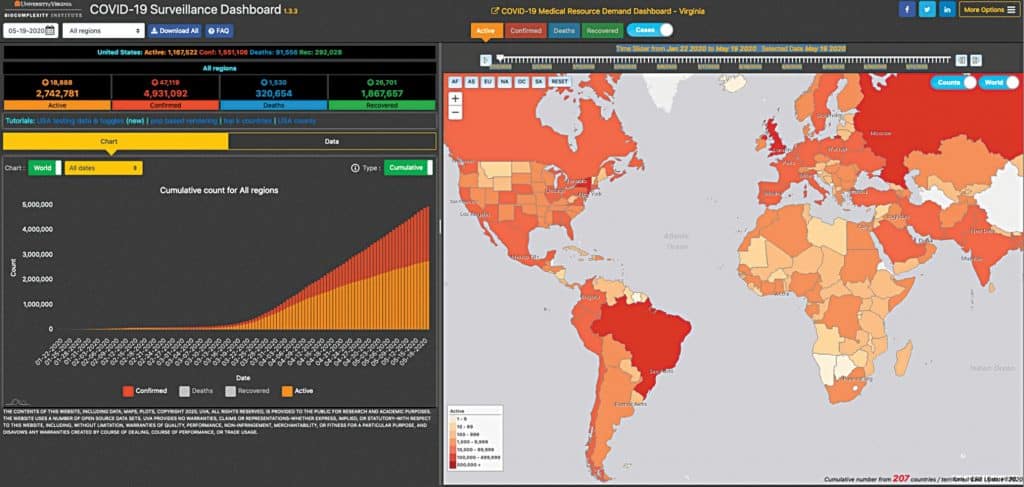Zoom out on the map

[x=456, y=113]
